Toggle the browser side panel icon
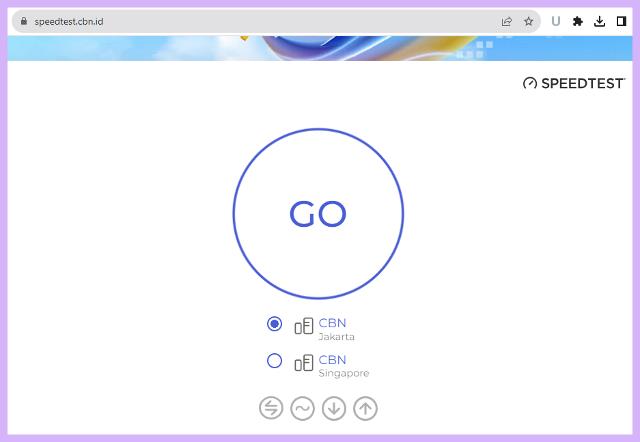Image resolution: width=640 pixels, height=442 pixels. [x=621, y=21]
